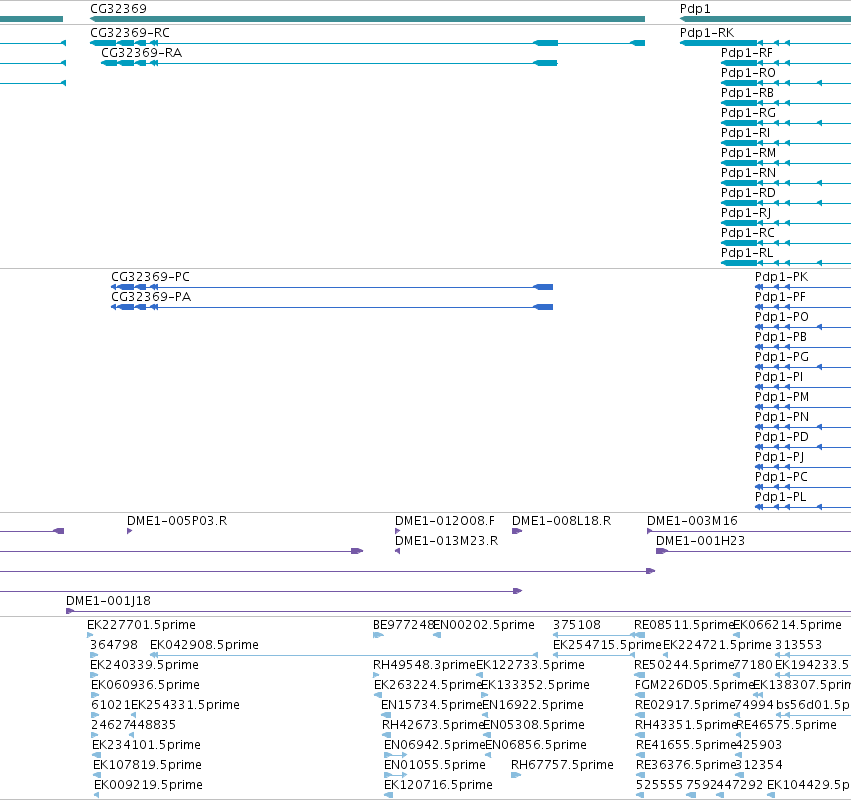The image size is (851, 800).
Task: Click the RE36376.5prime EST label
Action: 685,765
